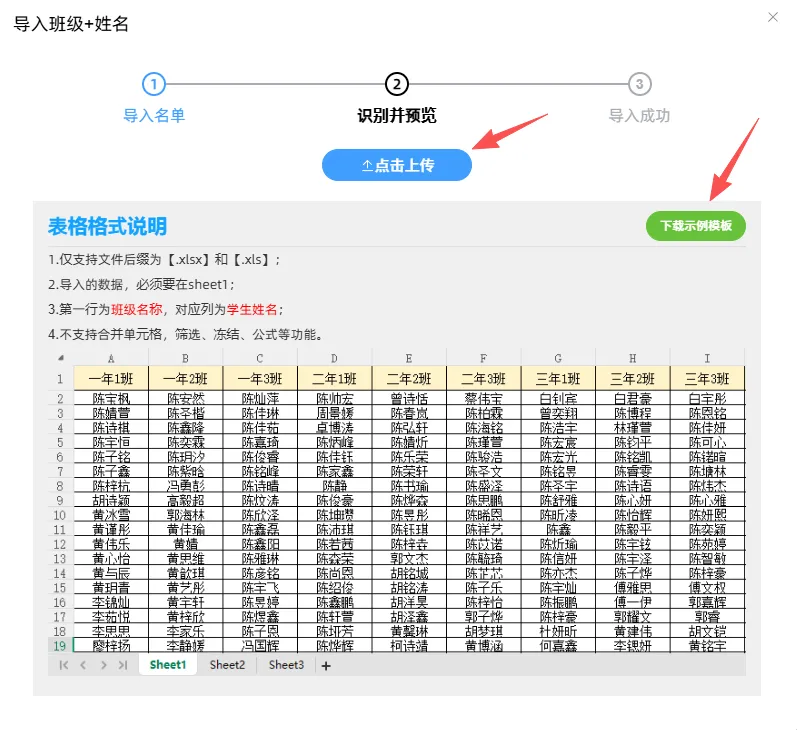Select step 3 circle 导入成功
797x730 pixels.
coord(639,84)
